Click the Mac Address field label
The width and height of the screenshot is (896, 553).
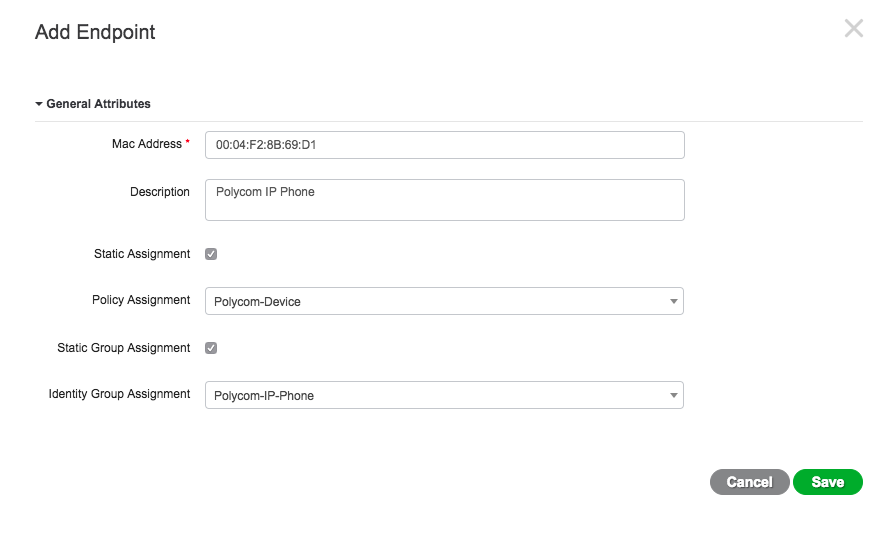point(146,144)
